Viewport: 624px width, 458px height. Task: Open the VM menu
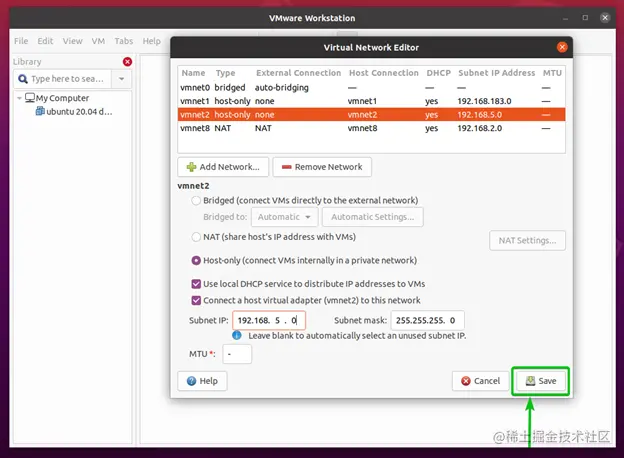(98, 41)
